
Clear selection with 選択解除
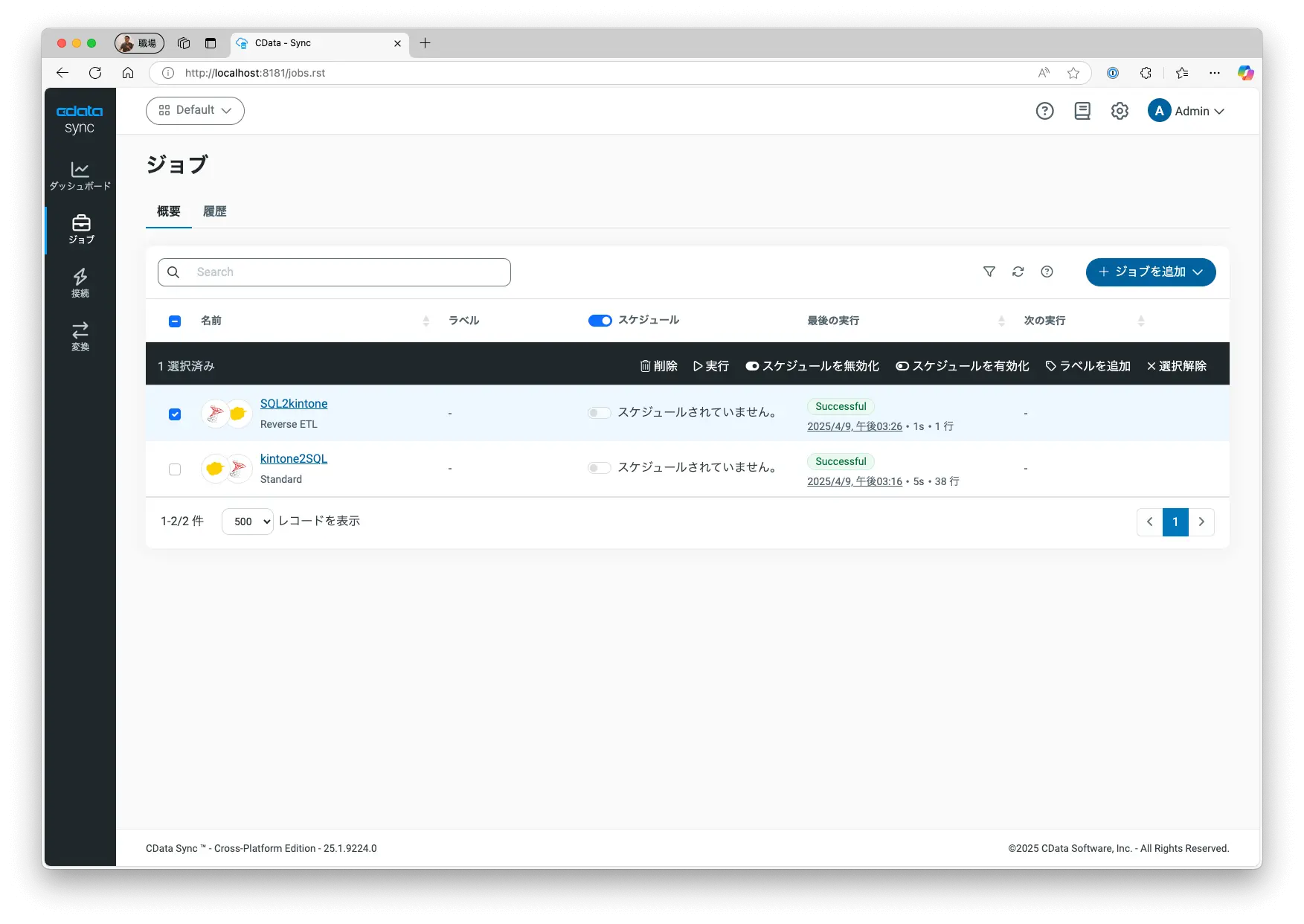tap(1177, 366)
